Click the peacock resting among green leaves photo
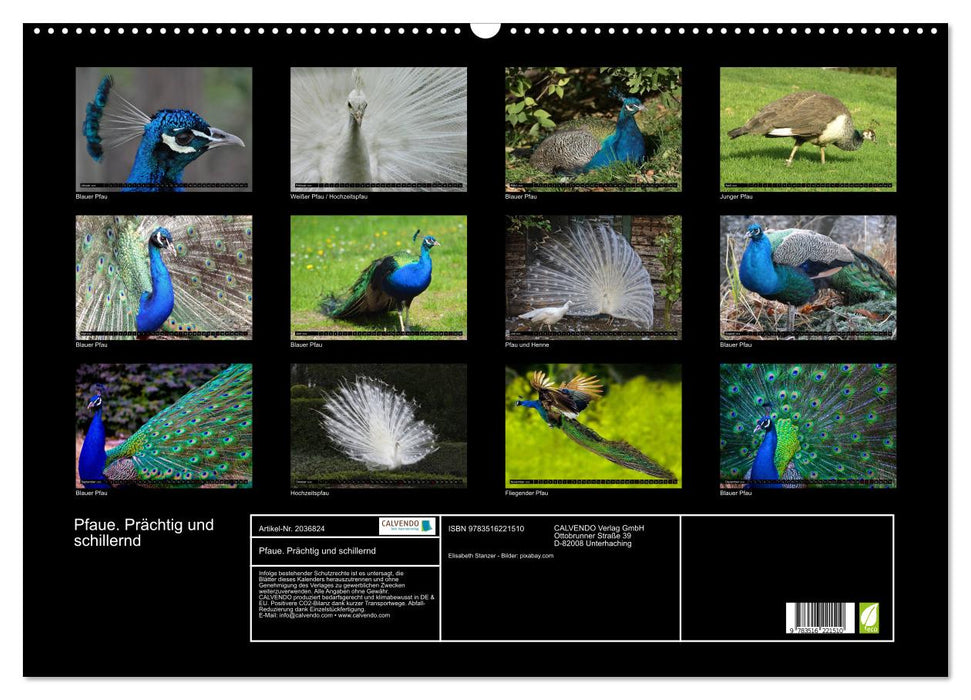The width and height of the screenshot is (971, 700). (593, 128)
